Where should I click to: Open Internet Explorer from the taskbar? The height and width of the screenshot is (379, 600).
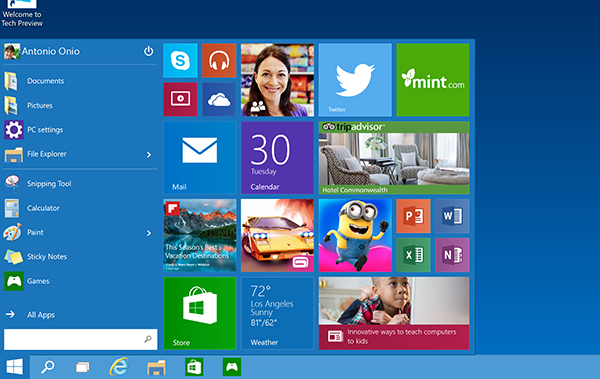[x=119, y=367]
